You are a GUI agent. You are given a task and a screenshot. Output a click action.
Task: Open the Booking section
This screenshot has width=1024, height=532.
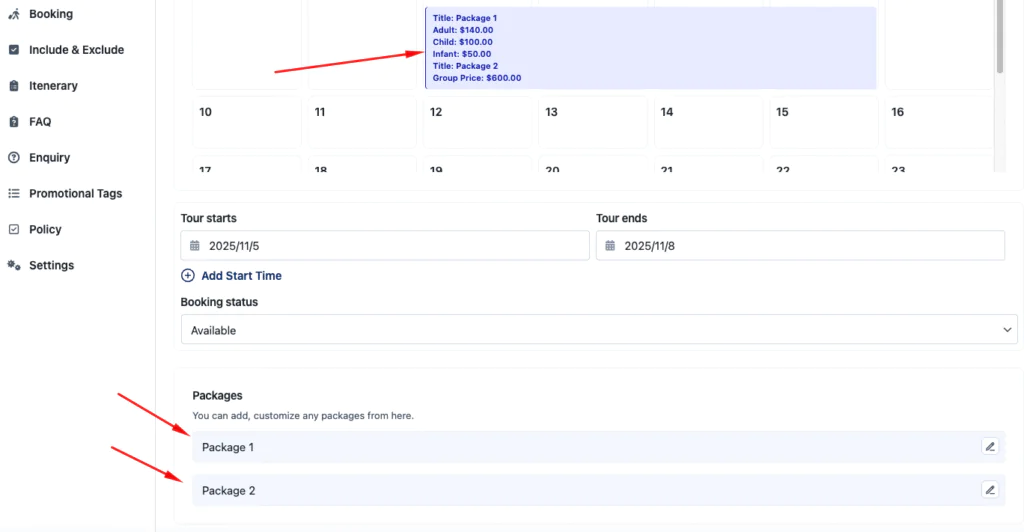[x=51, y=14]
